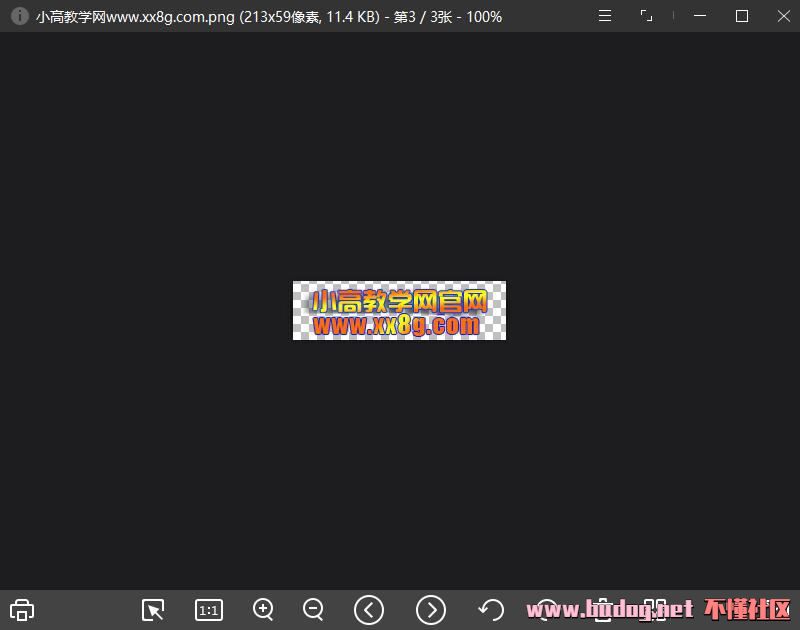800x630 pixels.
Task: Close the image viewer window
Action: (784, 16)
